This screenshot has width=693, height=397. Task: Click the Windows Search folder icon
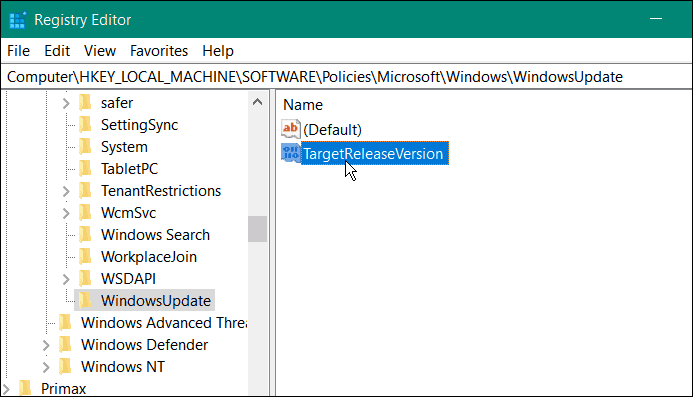coord(85,235)
